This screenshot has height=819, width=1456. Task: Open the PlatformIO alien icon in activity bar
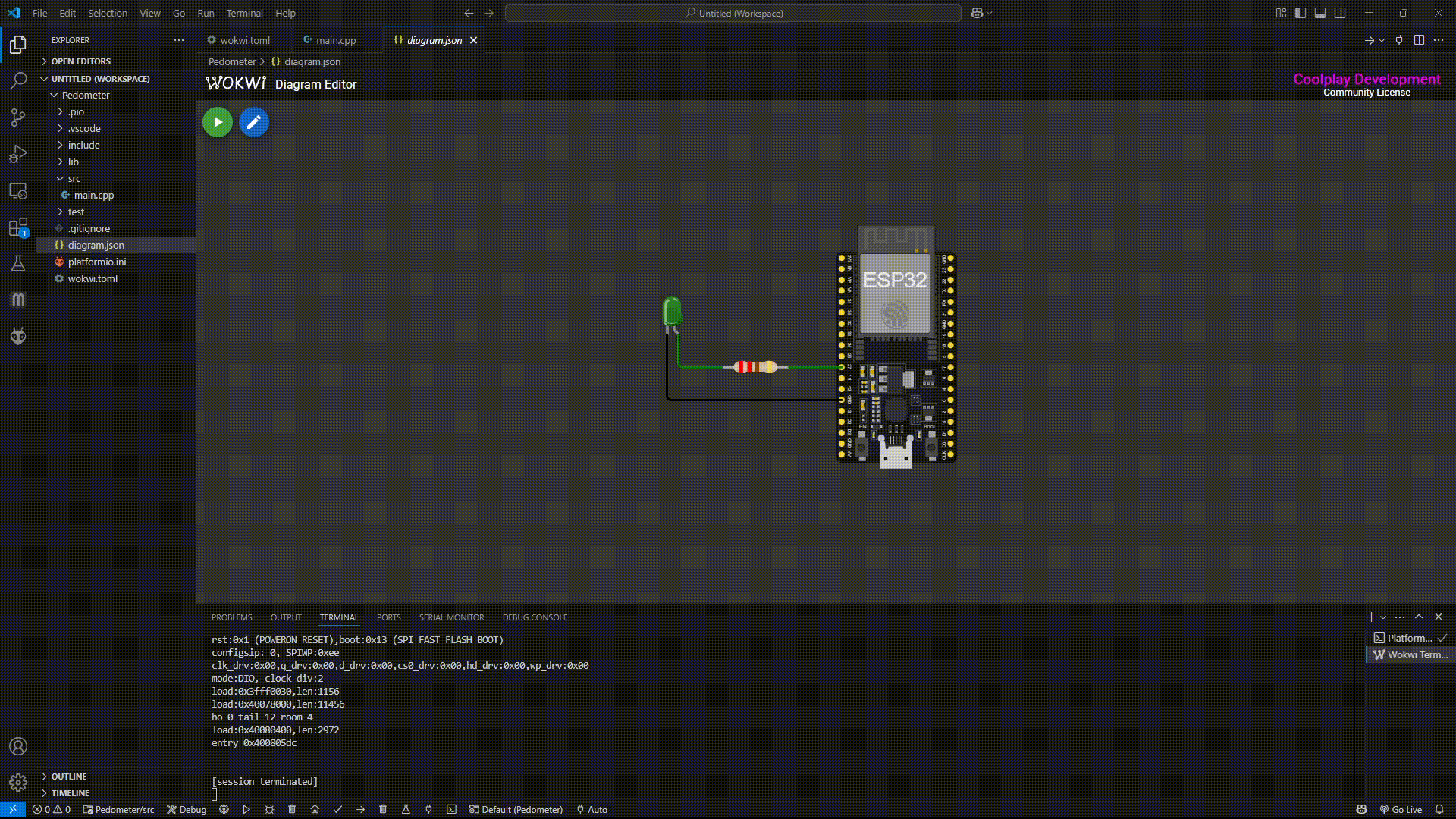point(18,336)
